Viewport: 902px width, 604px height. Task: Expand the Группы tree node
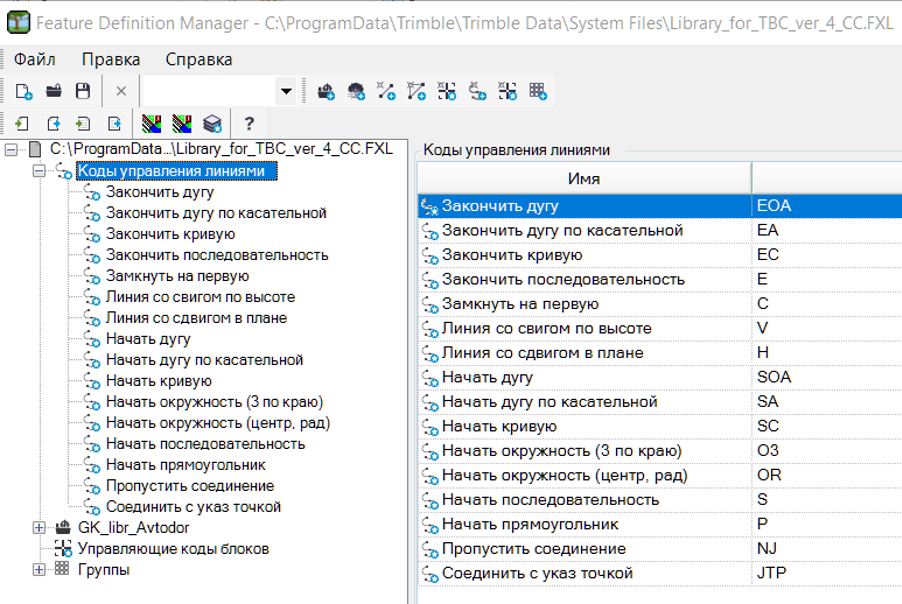pos(39,569)
